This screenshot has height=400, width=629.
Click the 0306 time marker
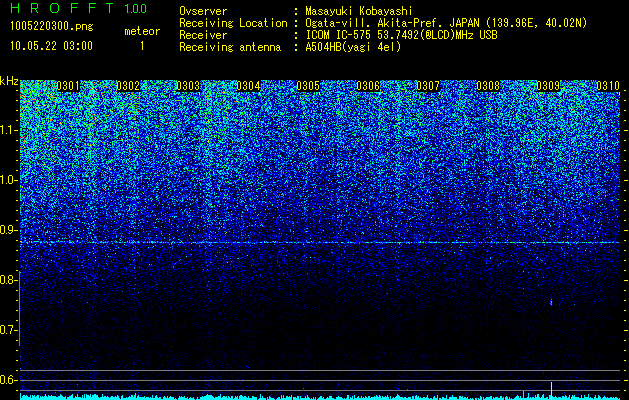point(368,86)
